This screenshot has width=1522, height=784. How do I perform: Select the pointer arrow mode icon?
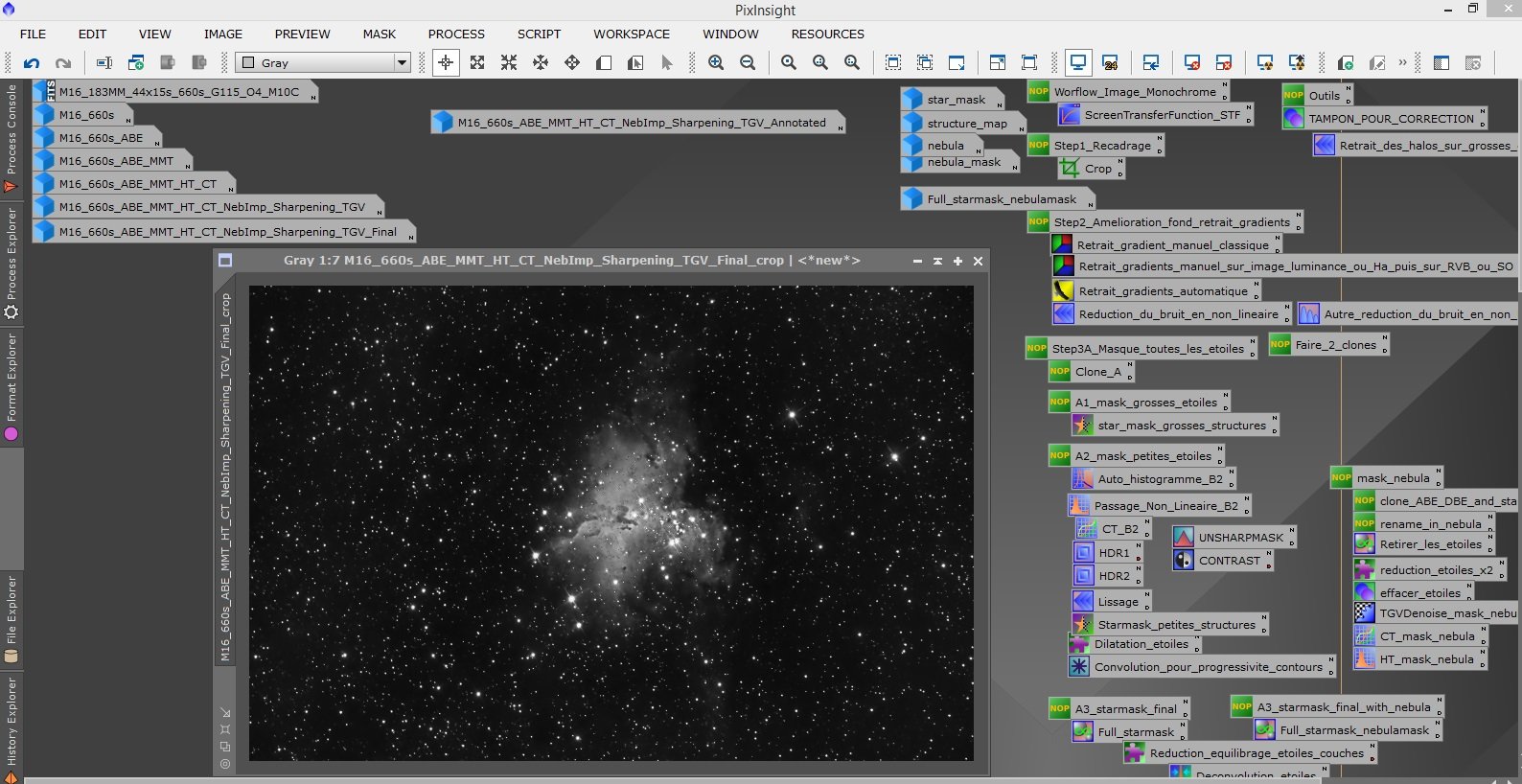pos(667,62)
